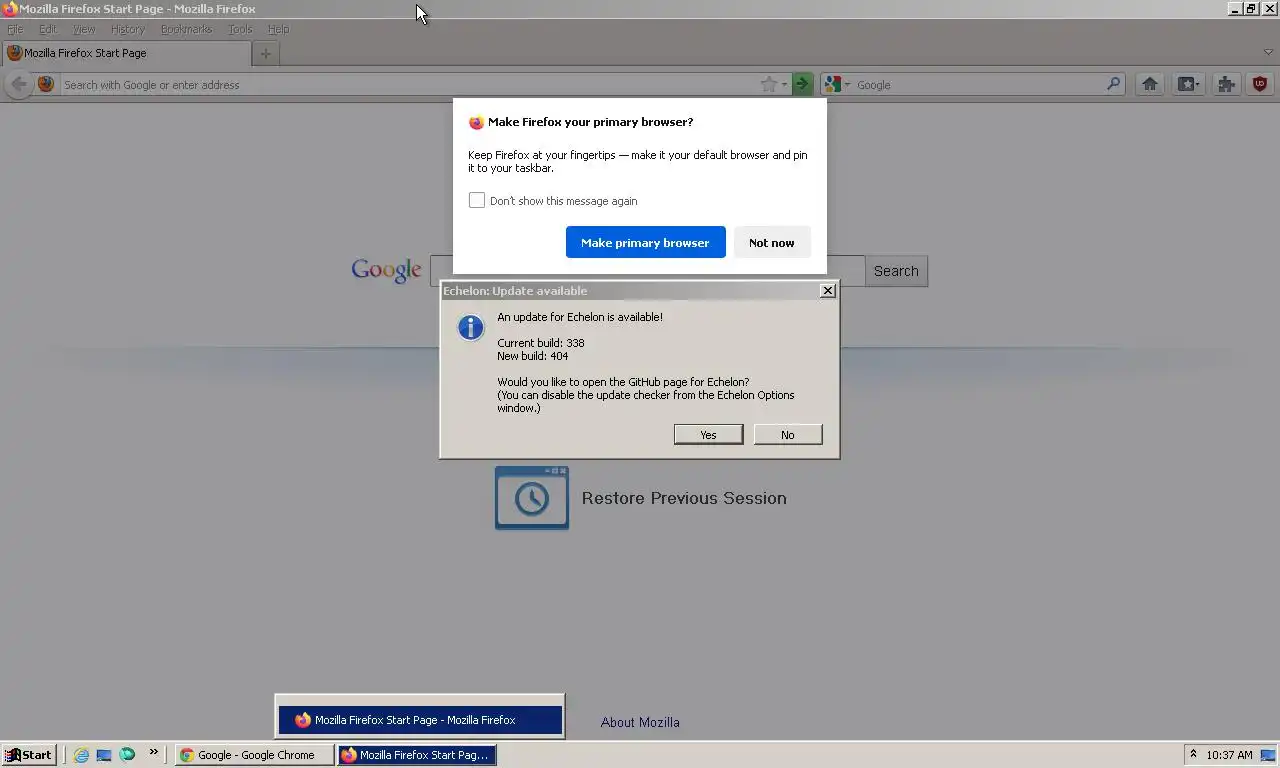
Task: Click Yes in Echelon update dialog
Action: coord(708,434)
